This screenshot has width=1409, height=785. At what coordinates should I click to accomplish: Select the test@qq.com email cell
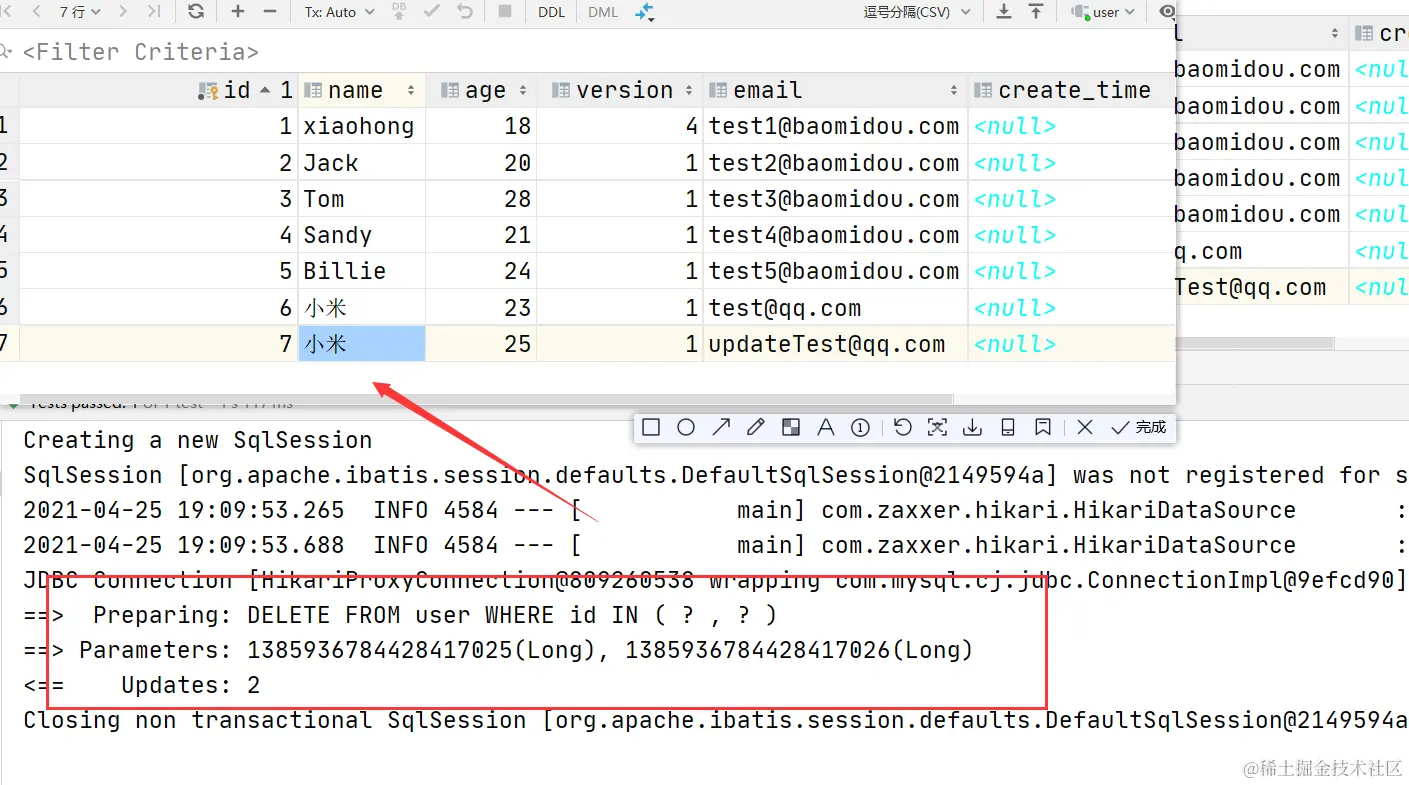pos(836,308)
